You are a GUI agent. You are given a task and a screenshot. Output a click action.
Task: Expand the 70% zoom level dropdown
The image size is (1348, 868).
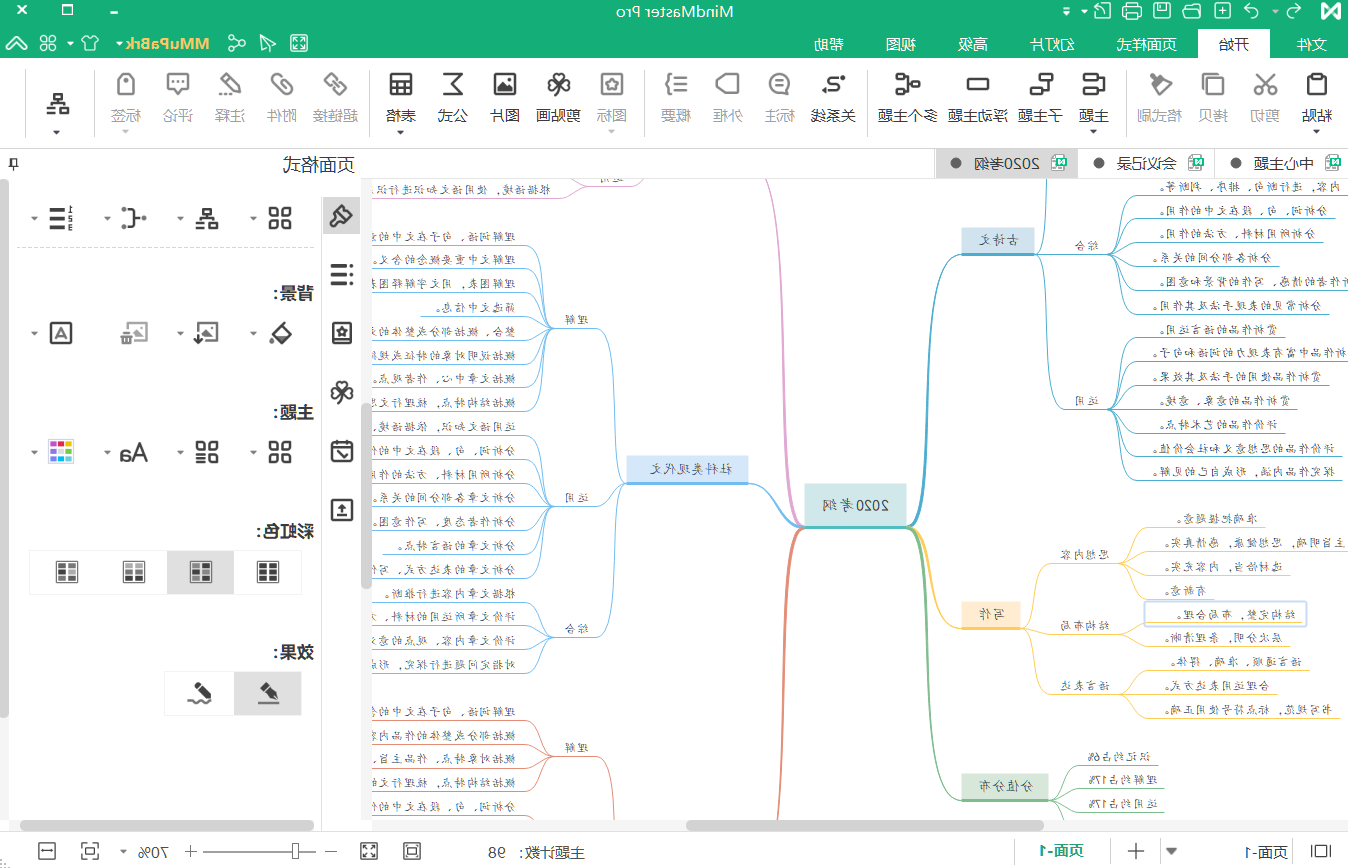click(124, 852)
